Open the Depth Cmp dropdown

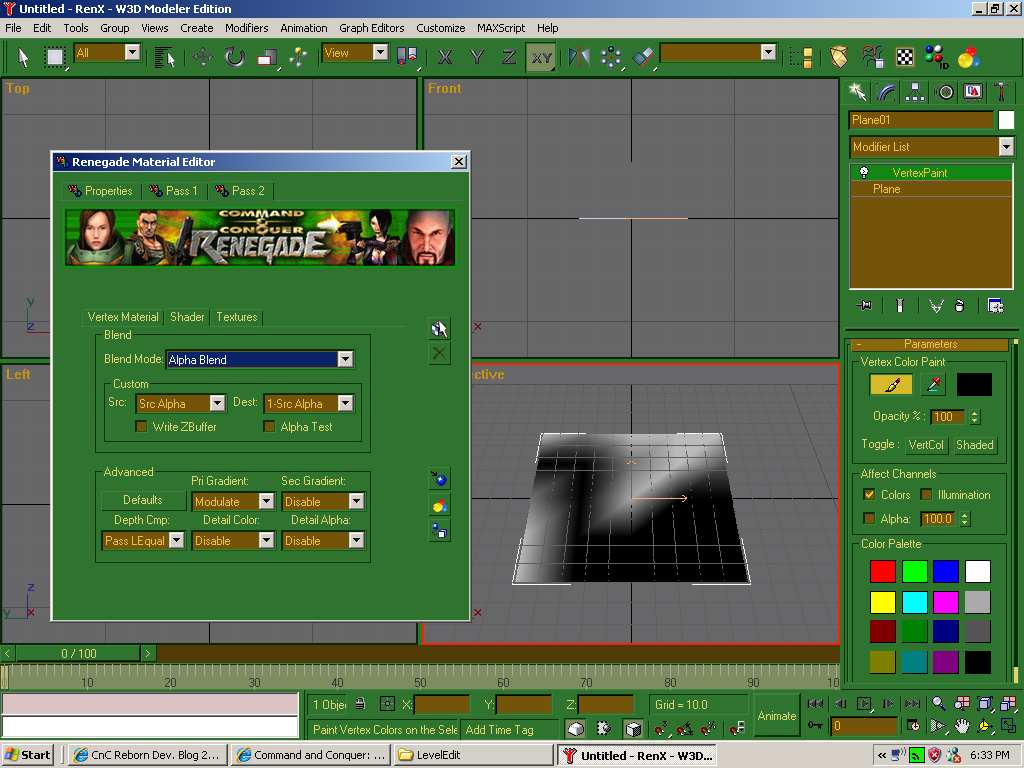click(176, 541)
